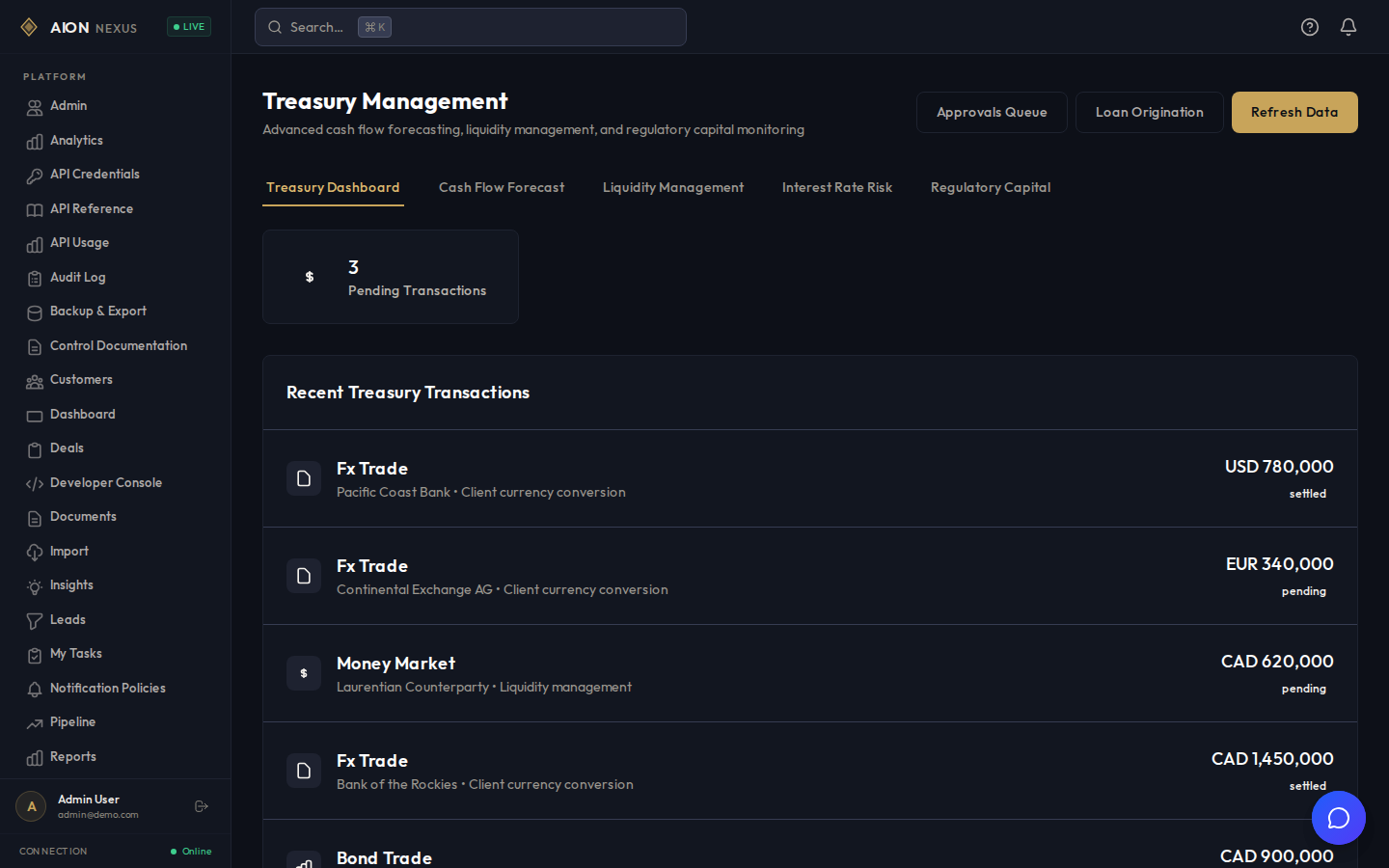Go to Pipeline page link
Viewport: 1389px width, 868px height.
tap(116, 722)
